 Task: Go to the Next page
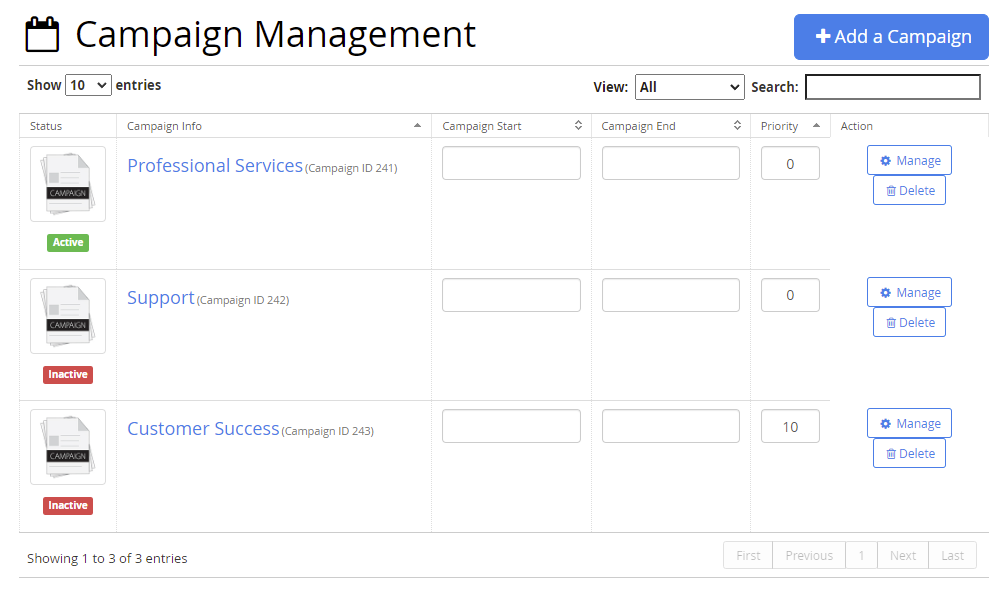coord(903,555)
